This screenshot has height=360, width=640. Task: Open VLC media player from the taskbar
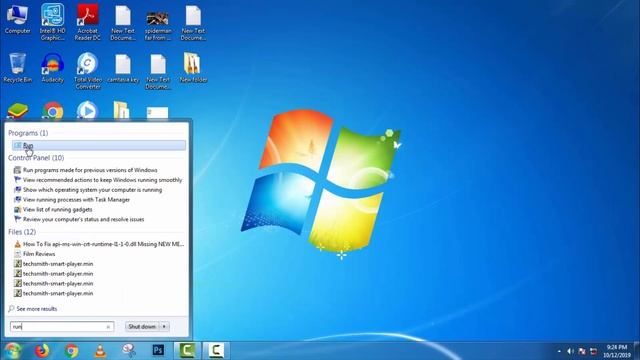coord(100,351)
